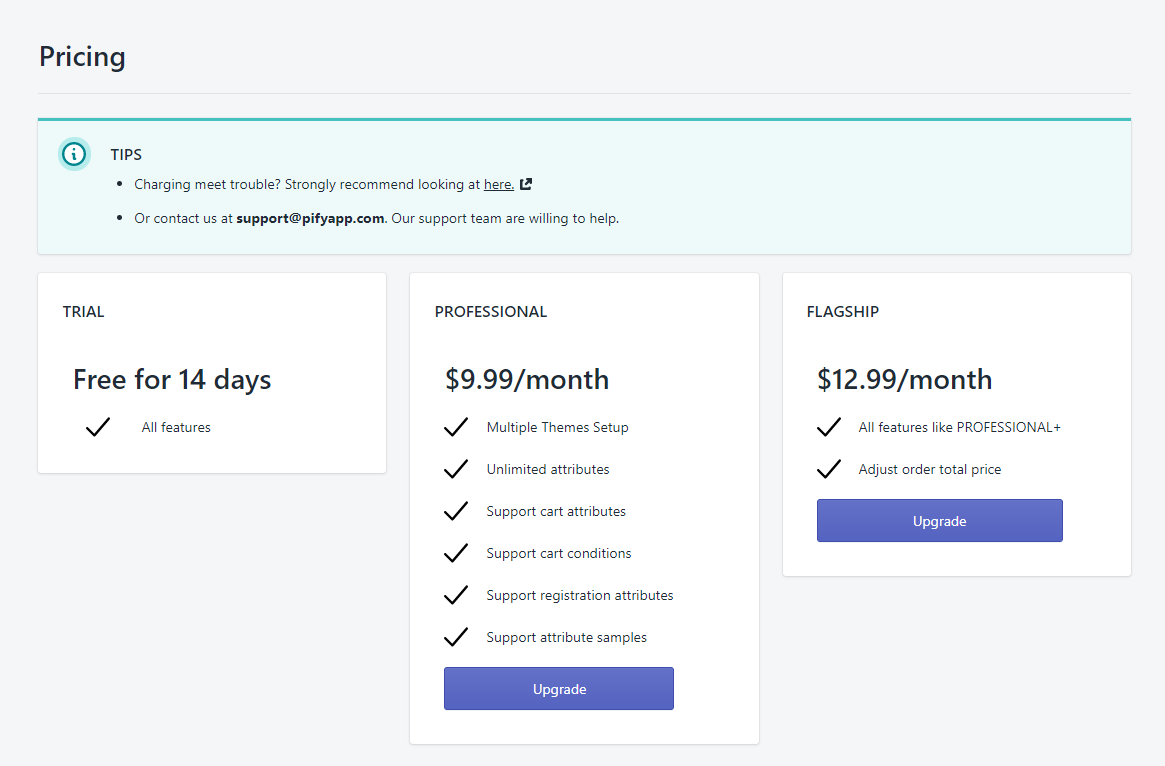Click the $9.99/month price text
This screenshot has width=1165, height=766.
527,380
